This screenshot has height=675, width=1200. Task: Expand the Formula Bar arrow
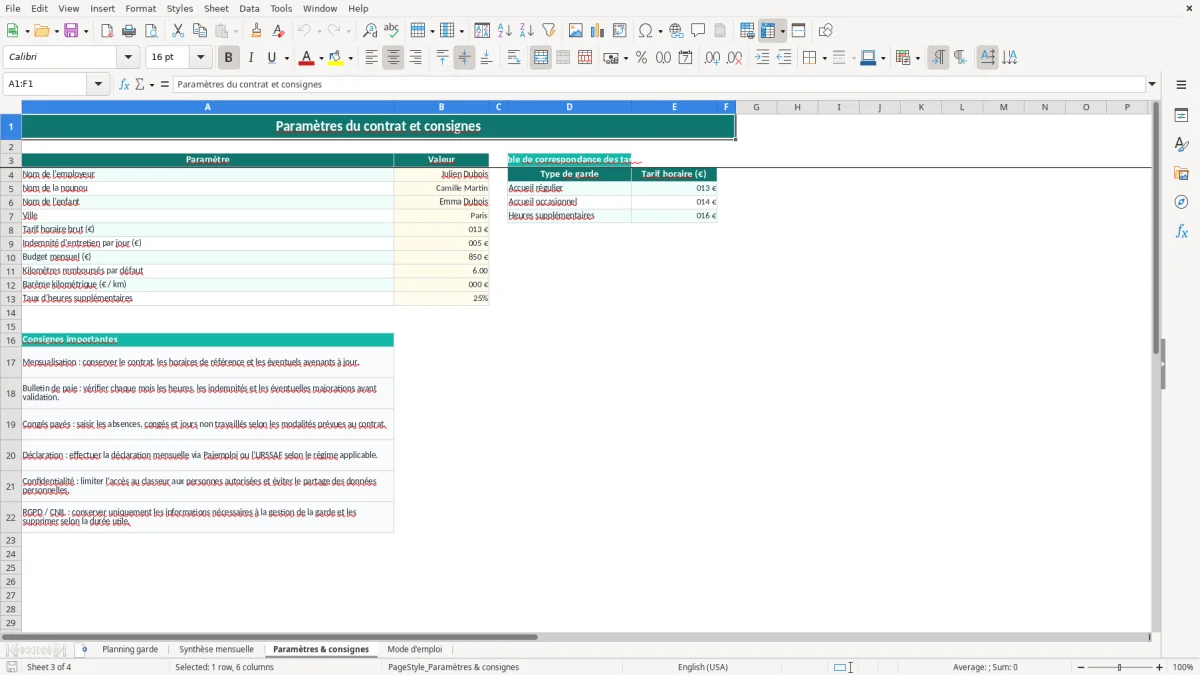(x=1152, y=84)
